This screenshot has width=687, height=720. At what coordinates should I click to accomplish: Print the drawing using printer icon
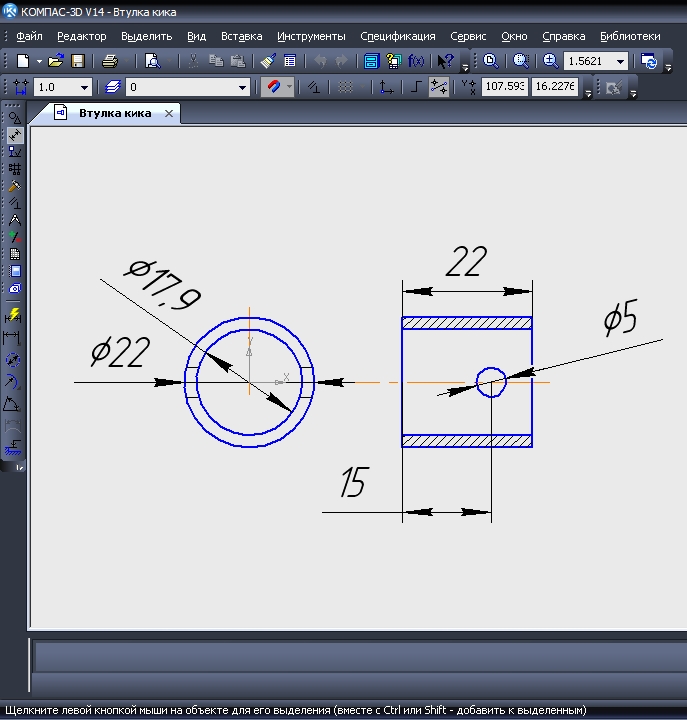pyautogui.click(x=109, y=61)
